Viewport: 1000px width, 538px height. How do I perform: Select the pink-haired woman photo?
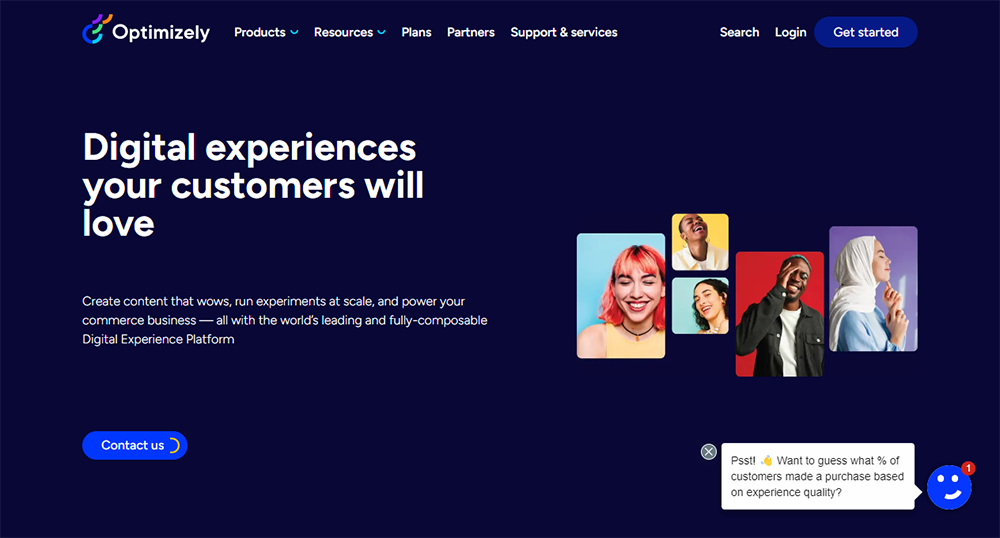[x=621, y=296]
